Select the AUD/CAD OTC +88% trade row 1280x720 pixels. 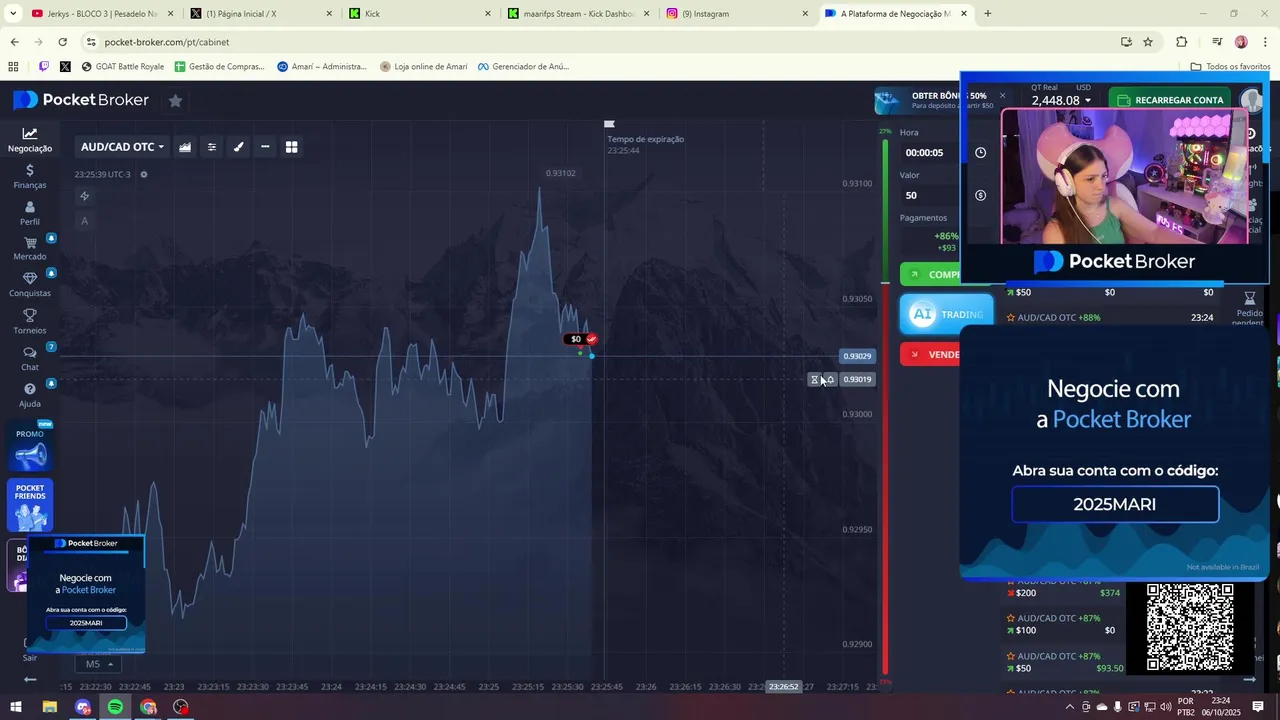tap(1110, 318)
